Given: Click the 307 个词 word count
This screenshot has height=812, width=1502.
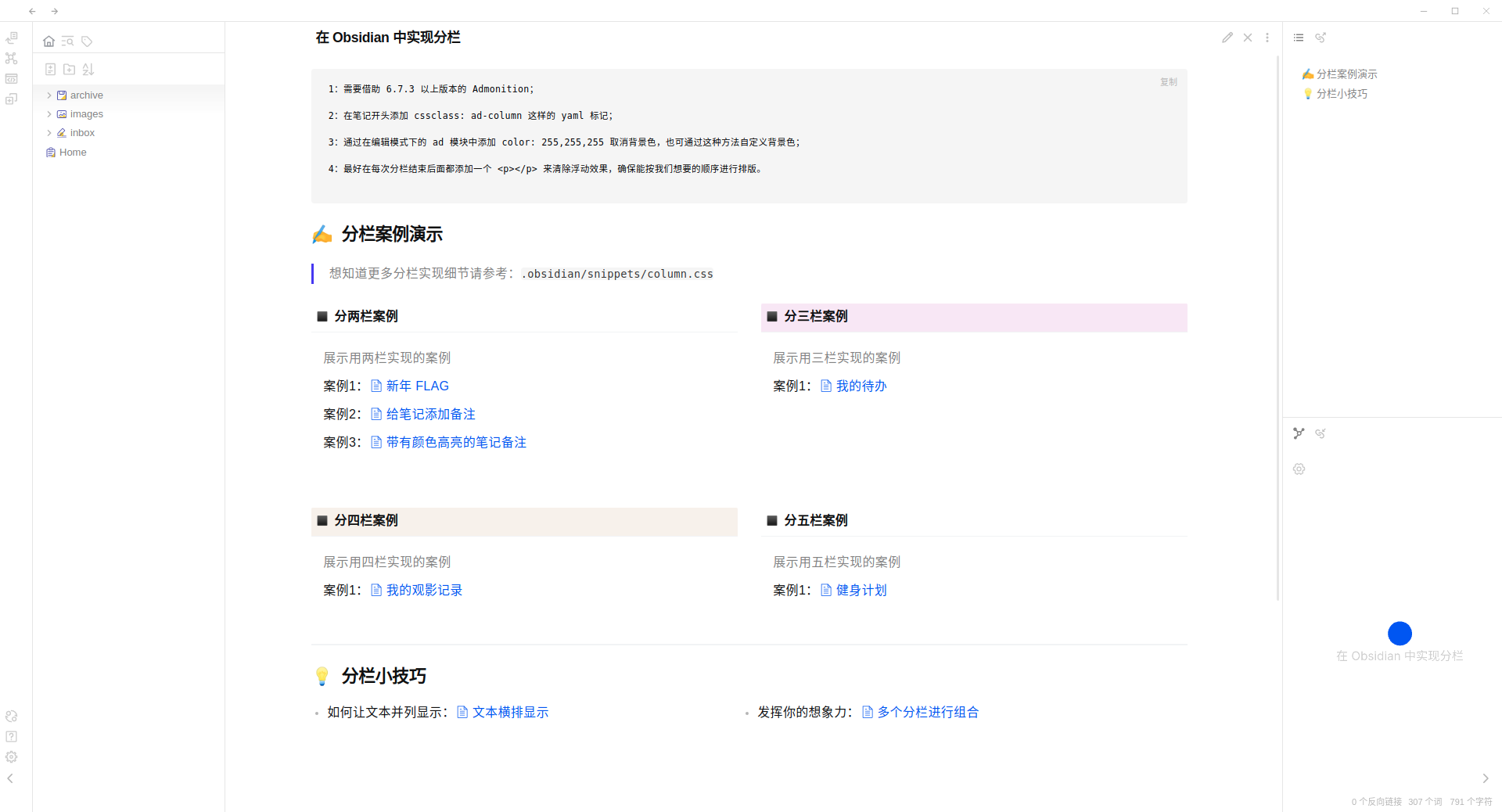Looking at the screenshot, I should pyautogui.click(x=1425, y=802).
